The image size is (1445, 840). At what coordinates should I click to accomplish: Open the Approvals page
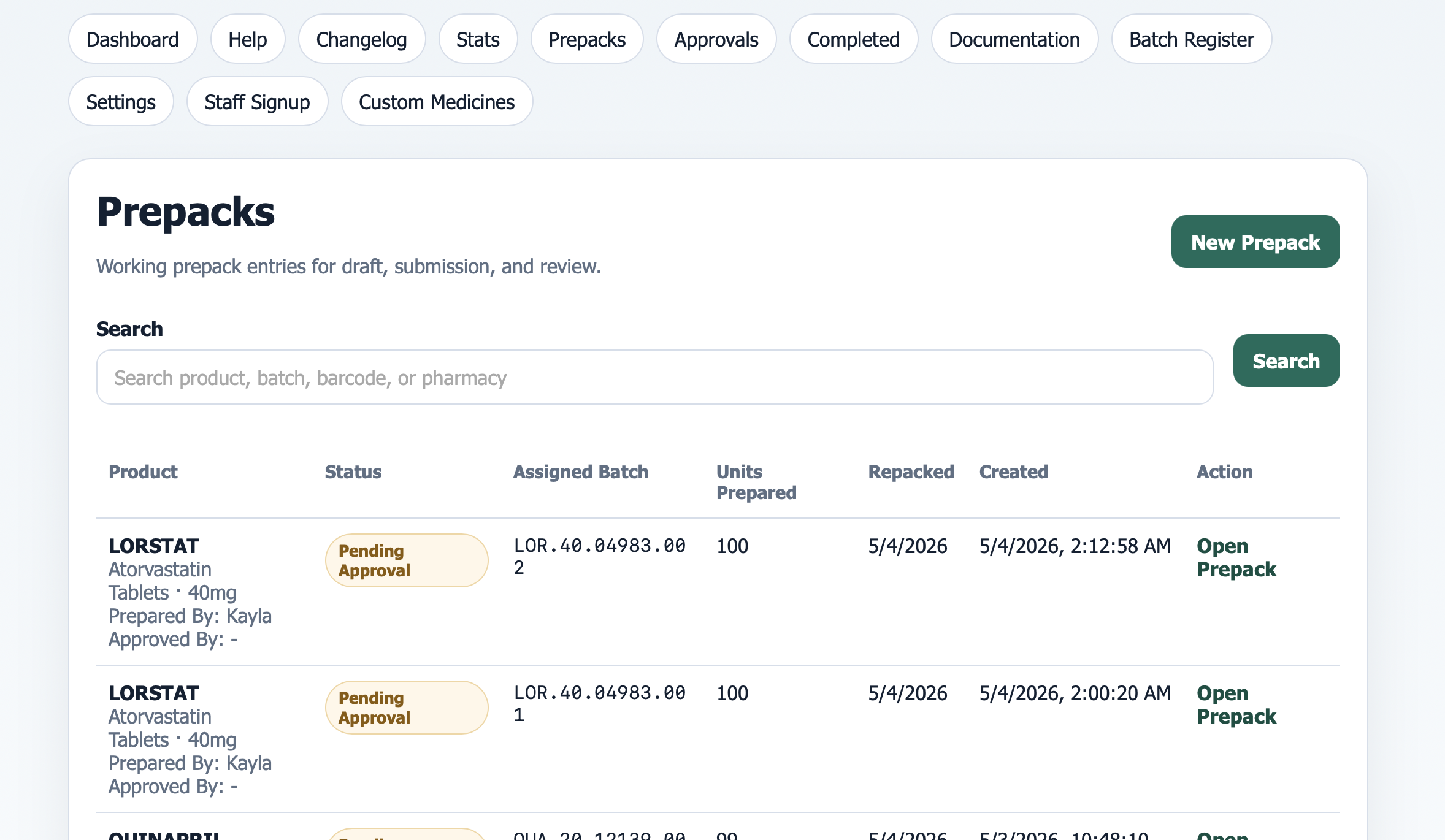716,39
